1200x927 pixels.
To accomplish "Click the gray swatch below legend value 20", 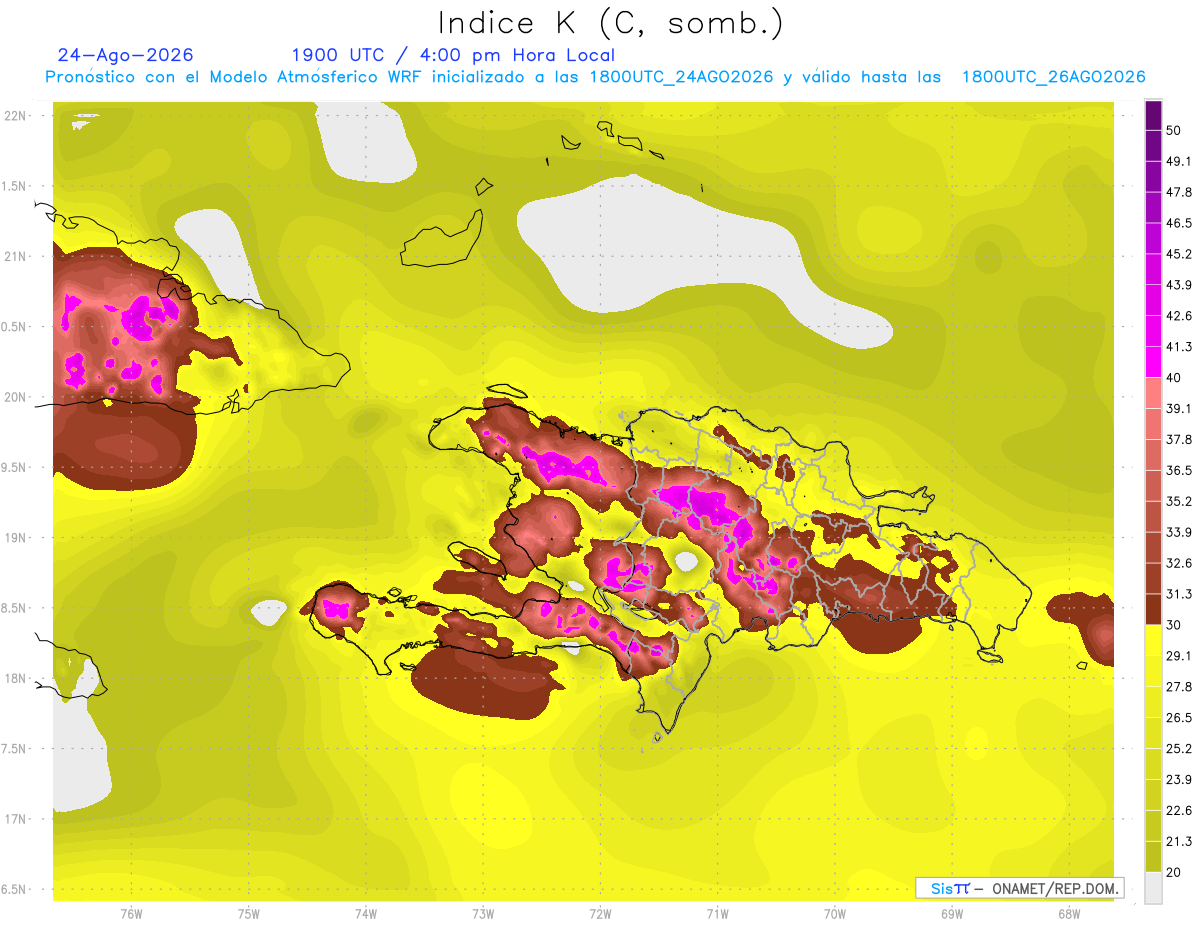I will point(1153,888).
